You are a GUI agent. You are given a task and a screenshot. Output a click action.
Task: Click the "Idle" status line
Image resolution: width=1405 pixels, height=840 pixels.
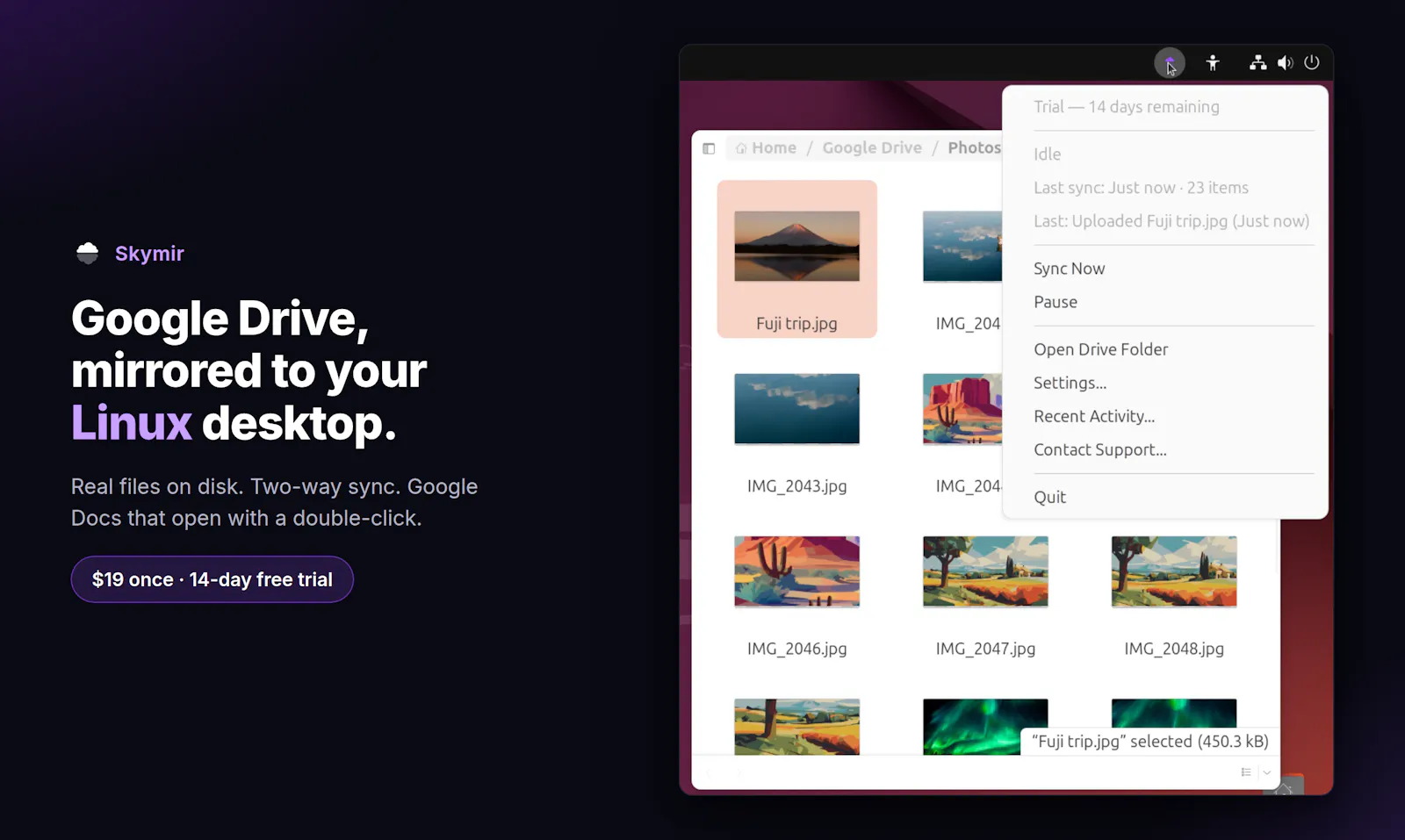[1048, 154]
